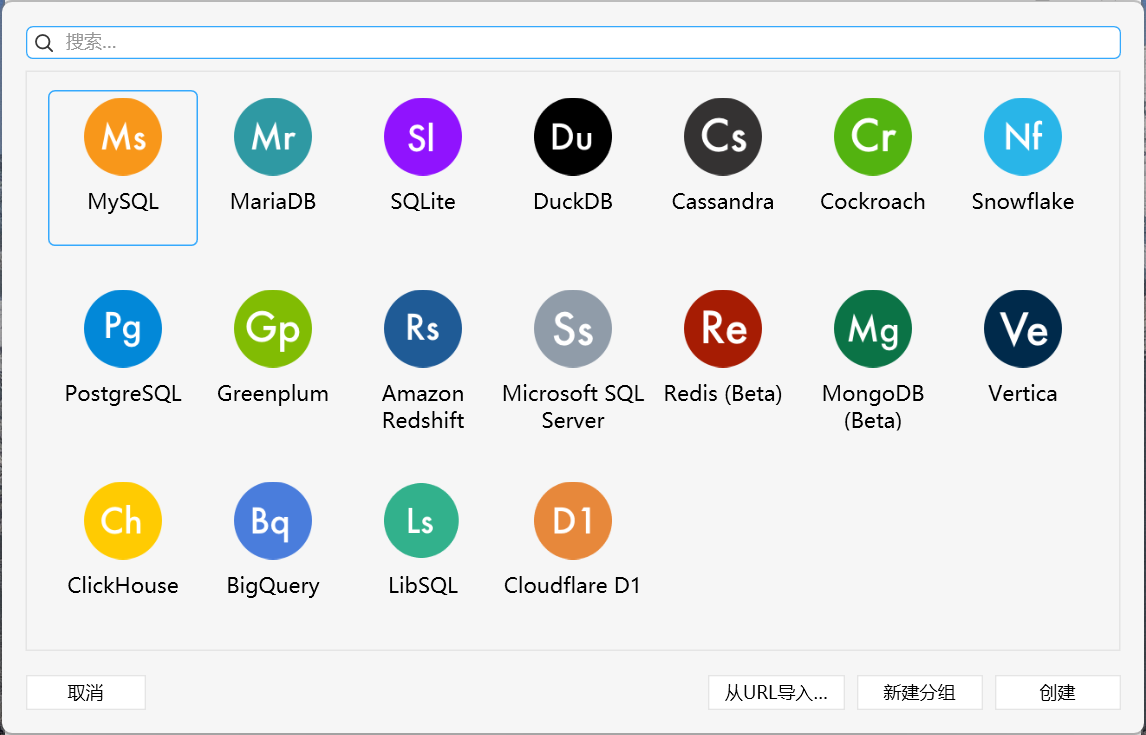The width and height of the screenshot is (1146, 735).
Task: Click the "SQLite" label text
Action: click(422, 202)
